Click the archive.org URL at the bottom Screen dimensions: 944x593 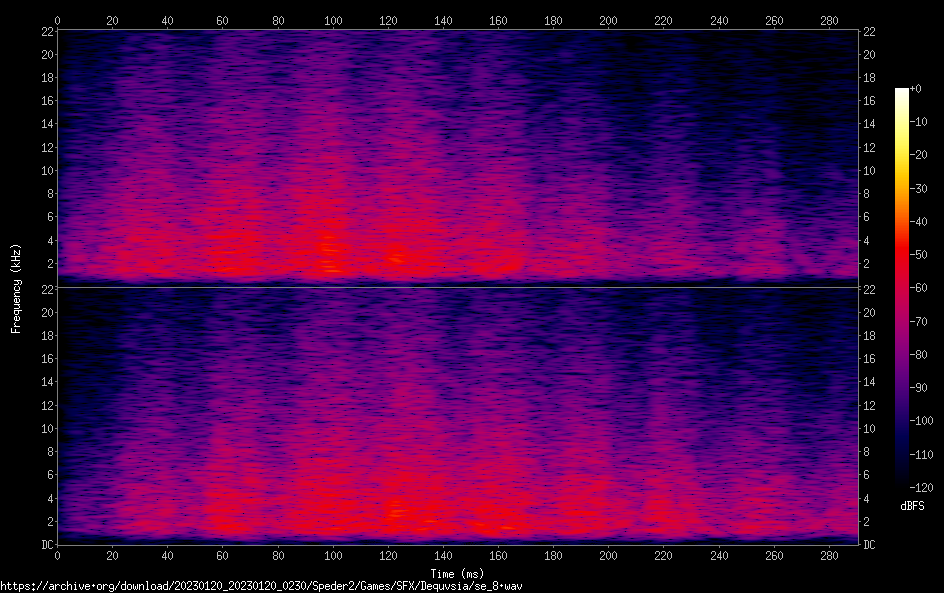pyautogui.click(x=262, y=585)
